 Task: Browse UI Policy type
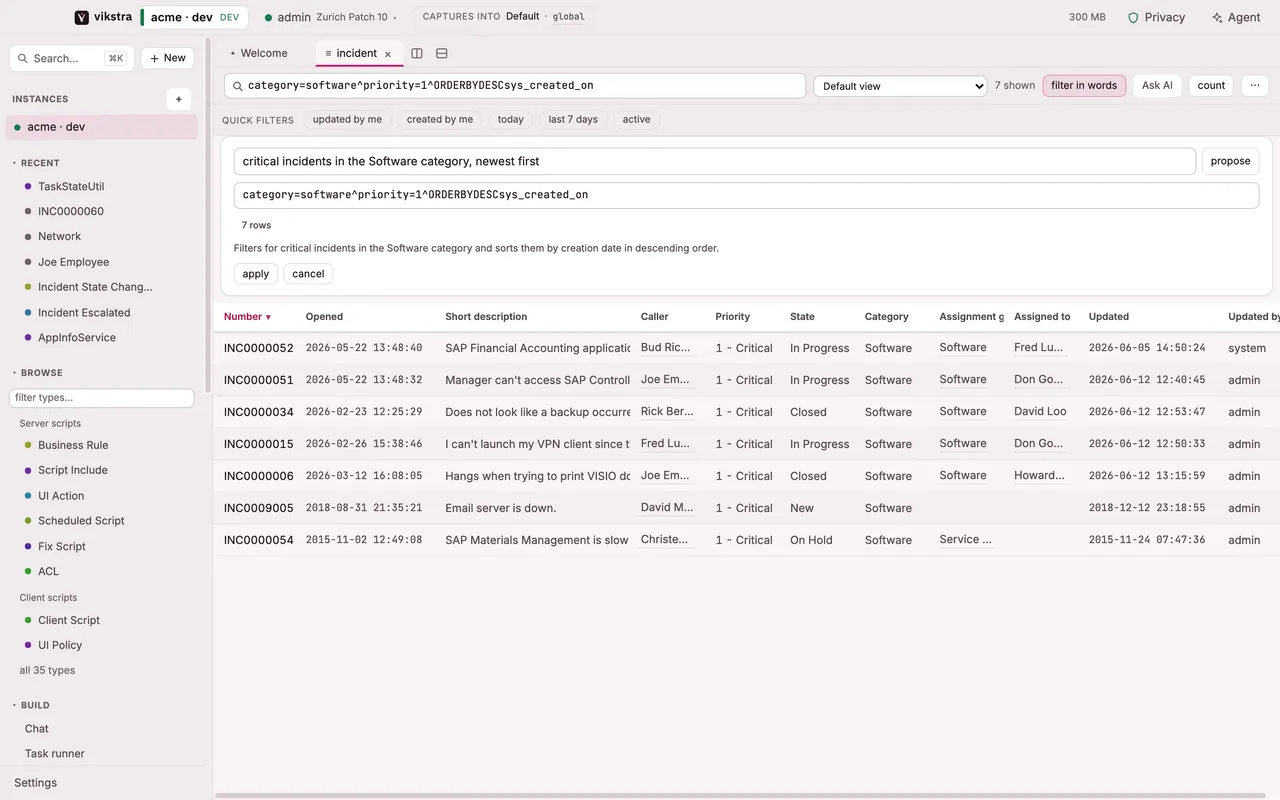(60, 645)
